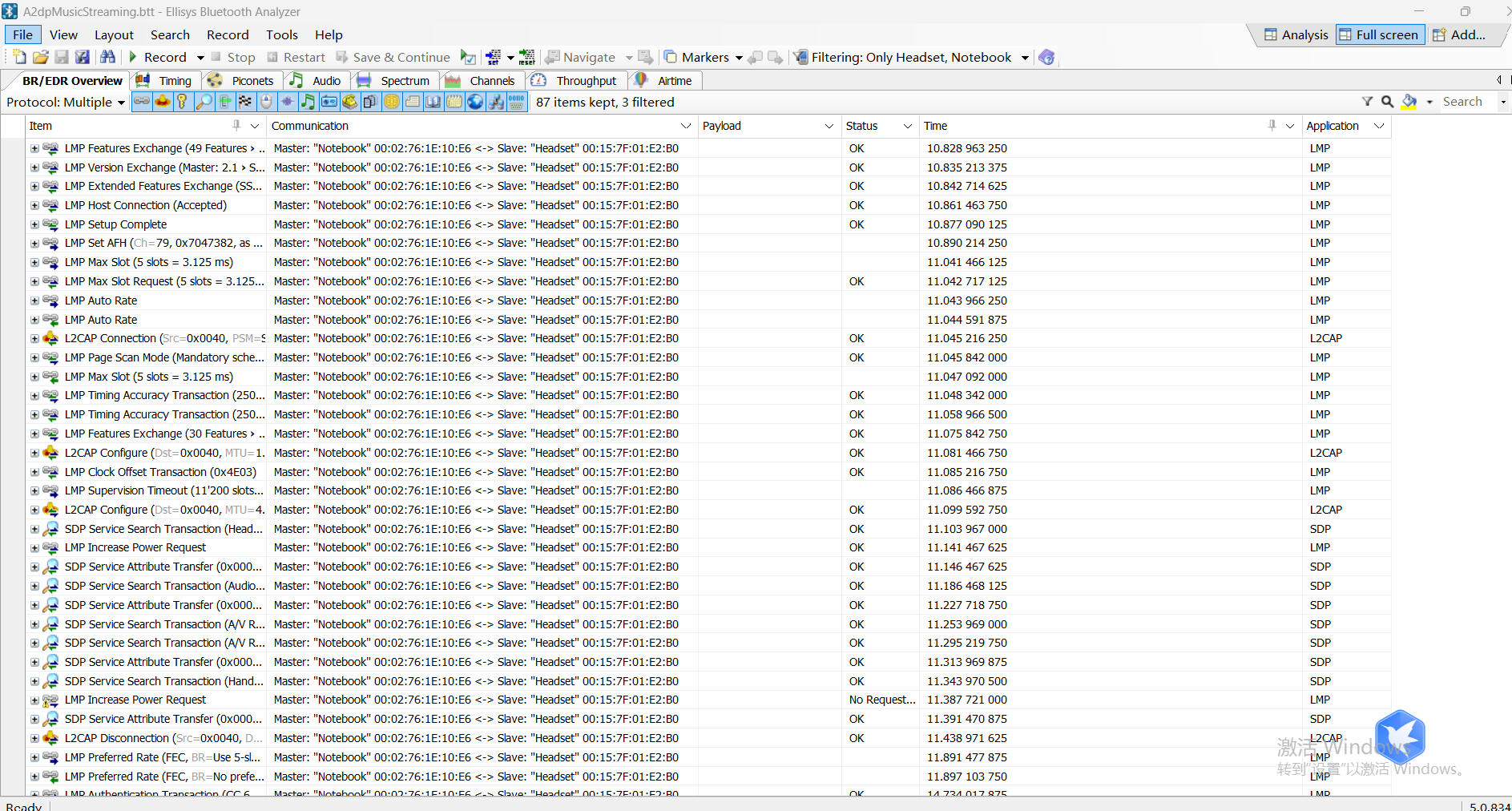This screenshot has width=1512, height=811.
Task: Open Filtering: Only Headset, Notebook dropdown
Action: (1025, 58)
